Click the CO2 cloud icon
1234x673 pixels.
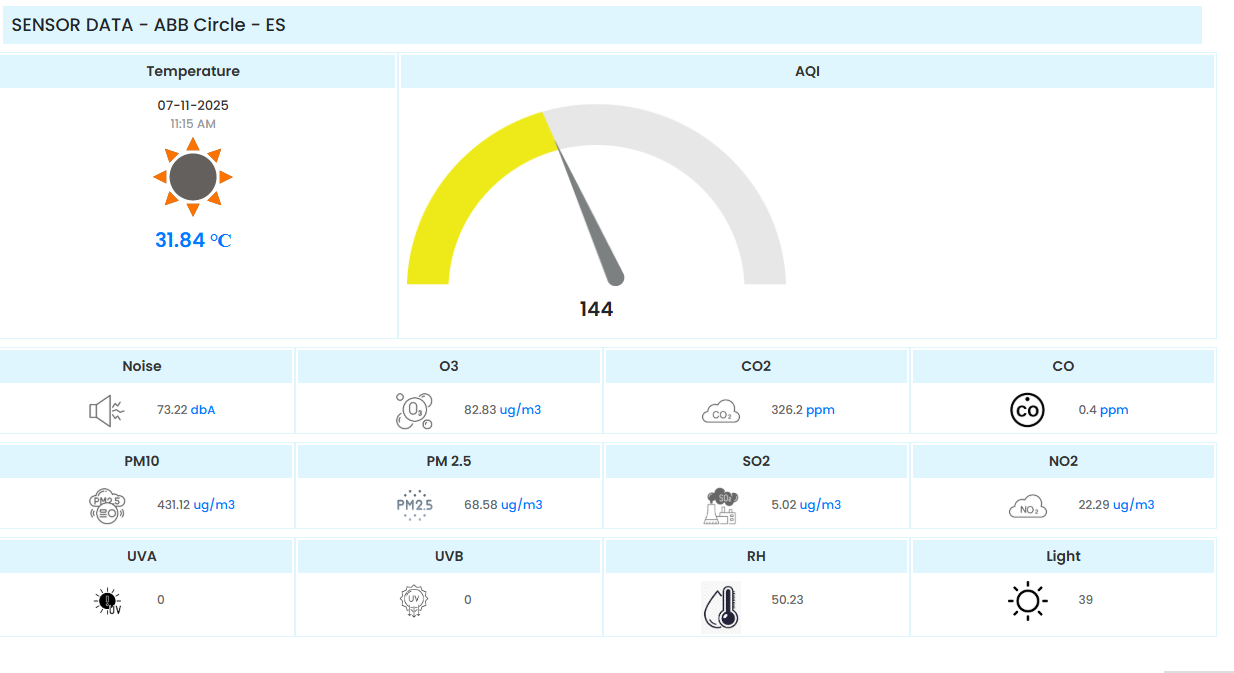[721, 411]
